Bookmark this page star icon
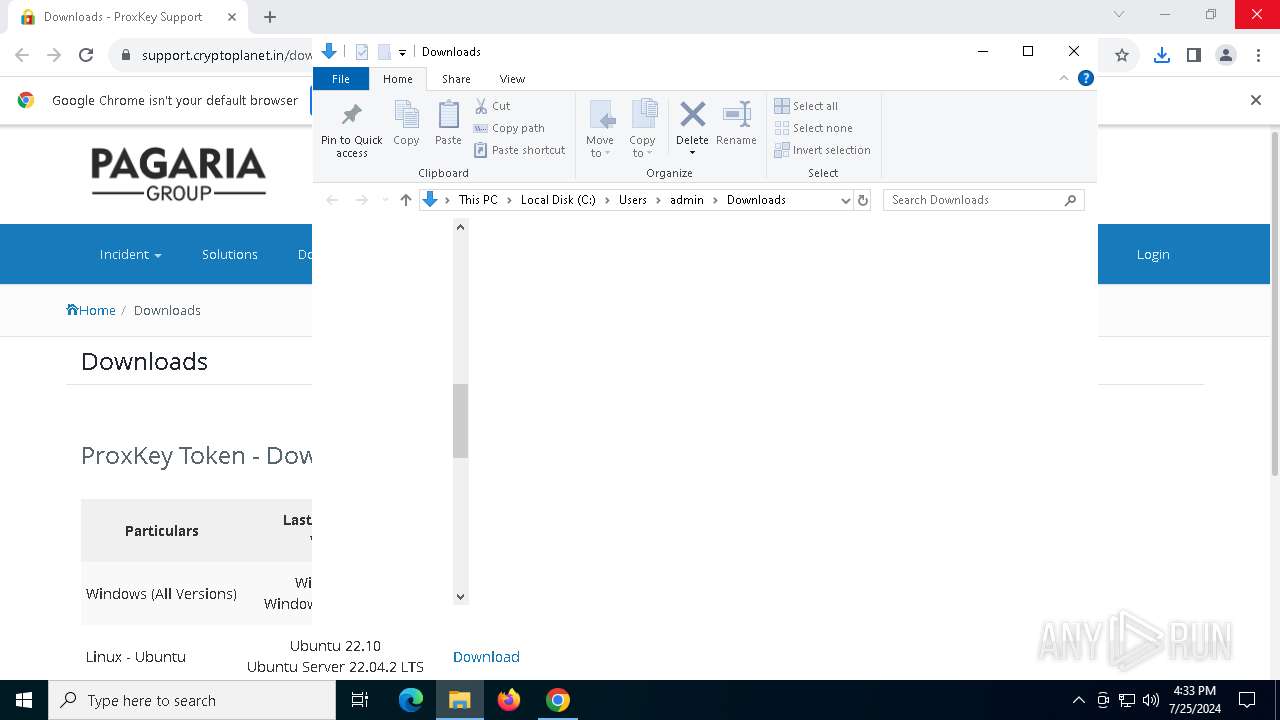This screenshot has width=1280, height=720. 1122,56
